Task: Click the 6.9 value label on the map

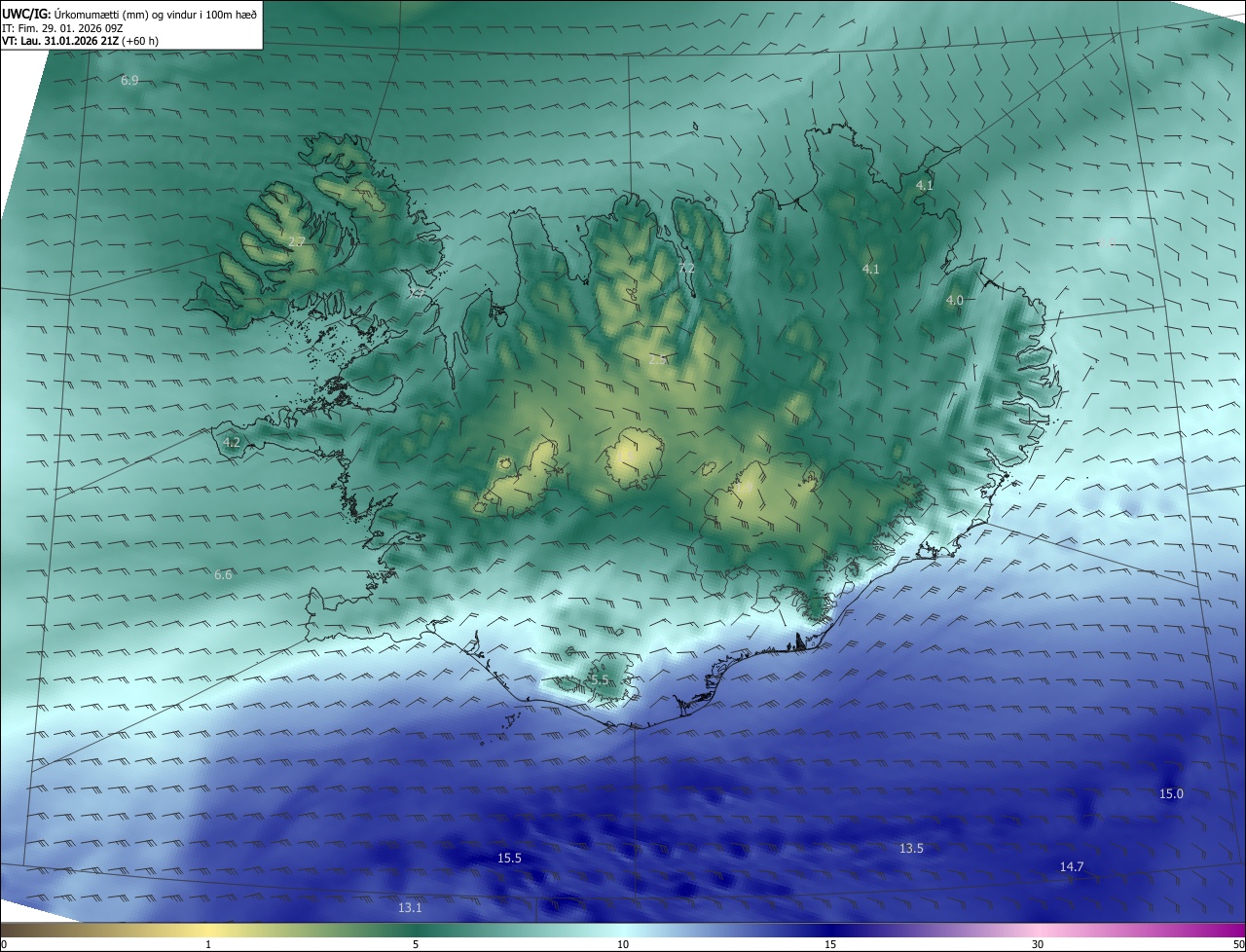Action: click(x=129, y=80)
